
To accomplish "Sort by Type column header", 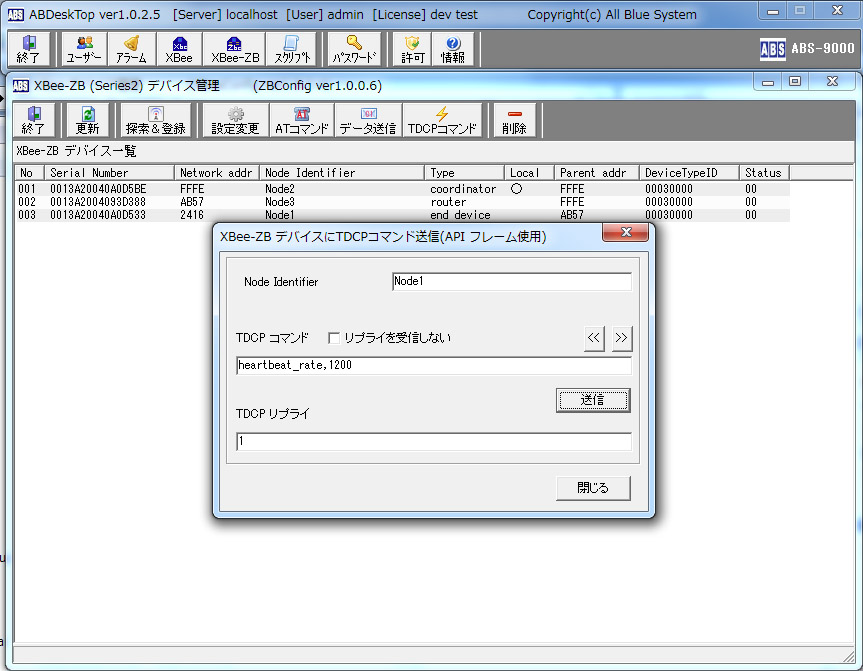I will point(465,173).
